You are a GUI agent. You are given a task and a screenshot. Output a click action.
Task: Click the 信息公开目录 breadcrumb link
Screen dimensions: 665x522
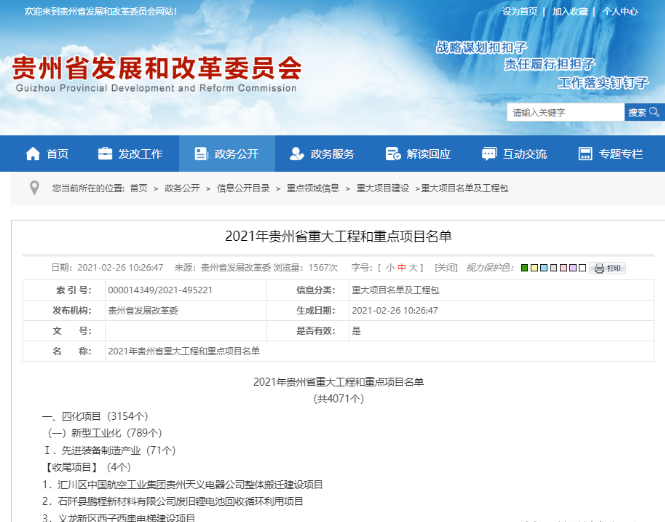pos(243,188)
